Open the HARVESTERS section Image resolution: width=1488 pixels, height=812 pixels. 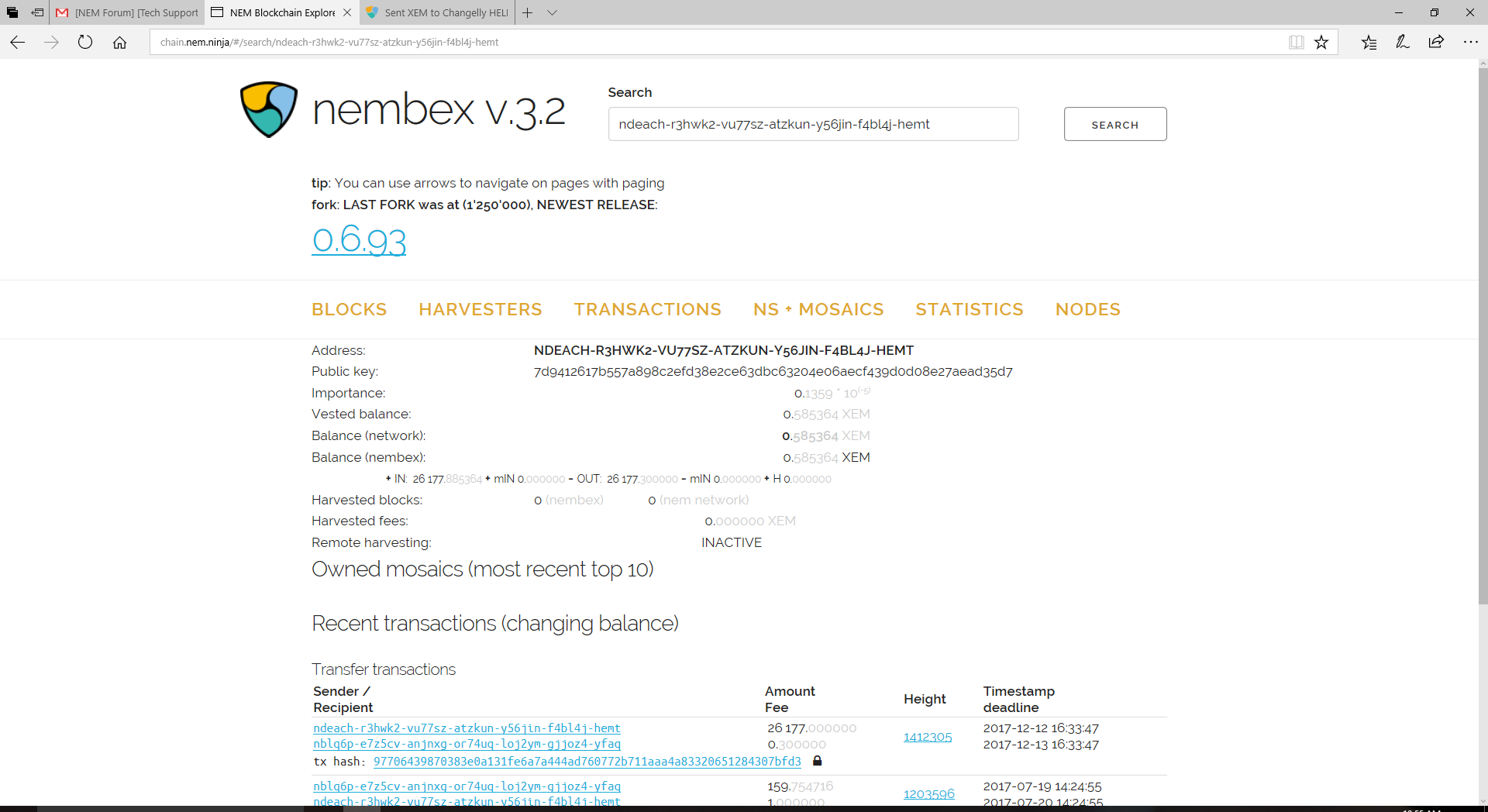tap(480, 309)
